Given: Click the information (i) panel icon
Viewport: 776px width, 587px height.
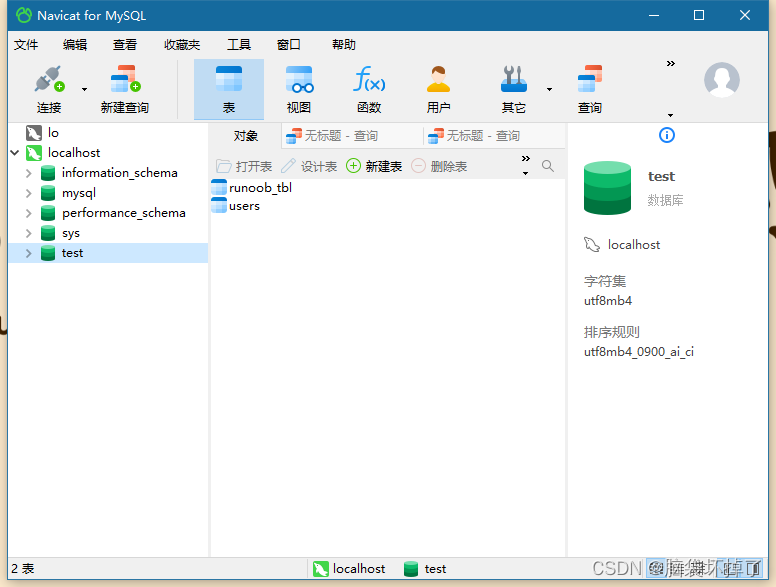Looking at the screenshot, I should click(x=667, y=135).
